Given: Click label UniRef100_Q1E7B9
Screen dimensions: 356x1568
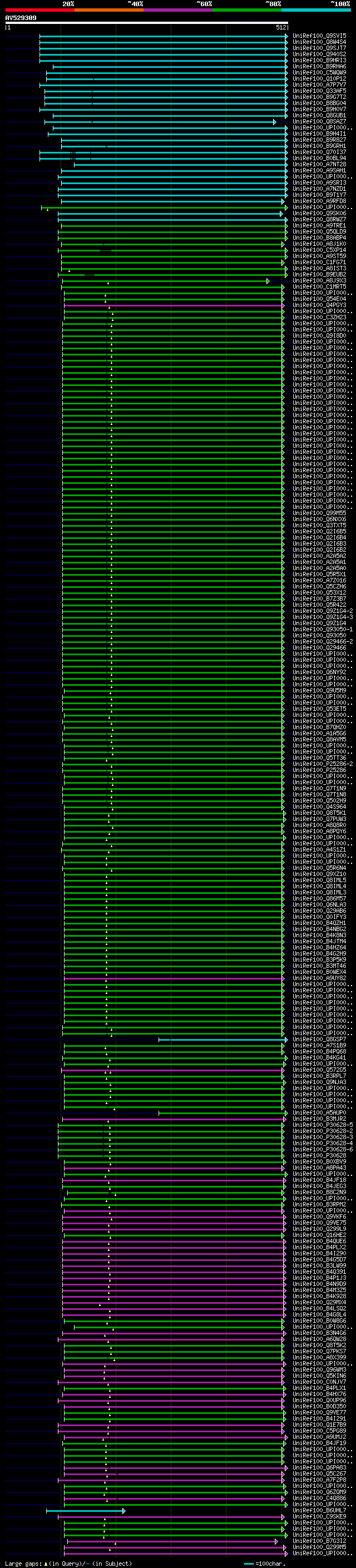Looking at the screenshot, I should pyautogui.click(x=319, y=1424).
